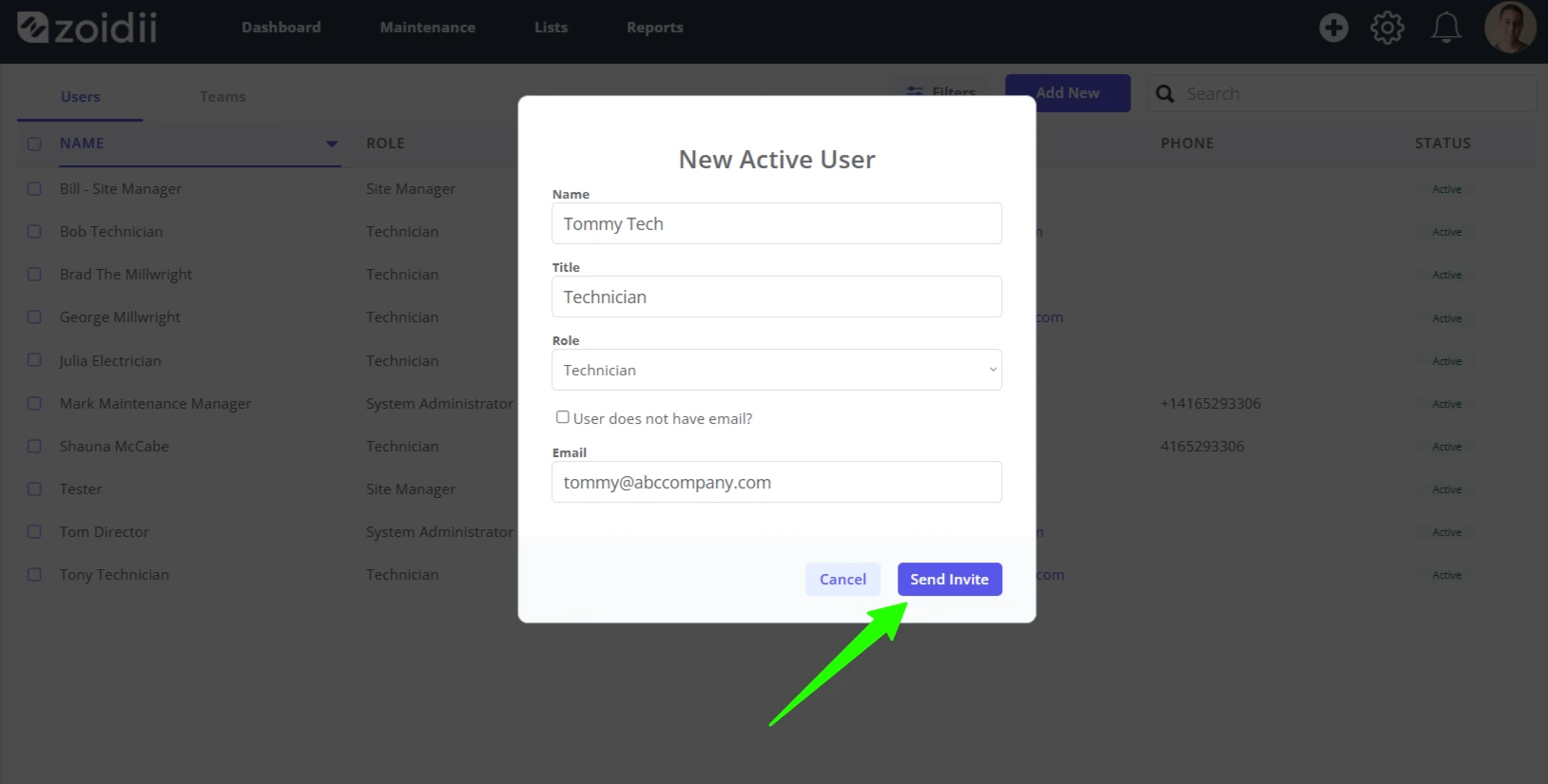The width and height of the screenshot is (1548, 784).
Task: Click the PHONE column header
Action: [x=1187, y=143]
